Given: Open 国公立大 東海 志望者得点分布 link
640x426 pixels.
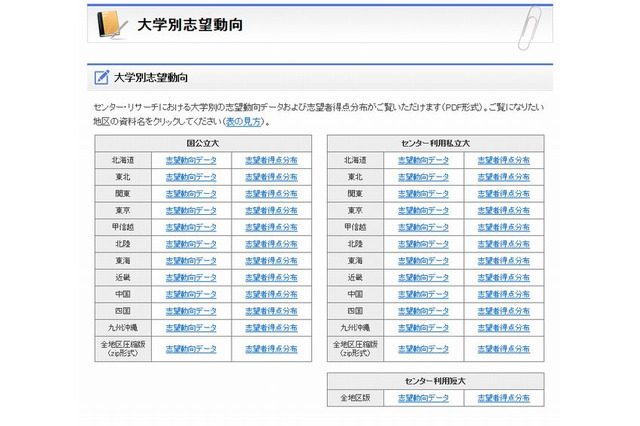Looking at the screenshot, I should pos(271,261).
